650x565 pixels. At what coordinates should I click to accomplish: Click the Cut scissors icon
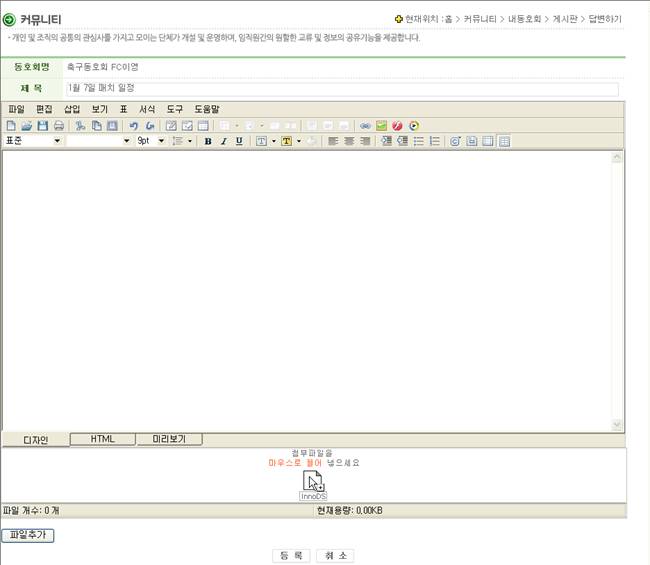81,126
